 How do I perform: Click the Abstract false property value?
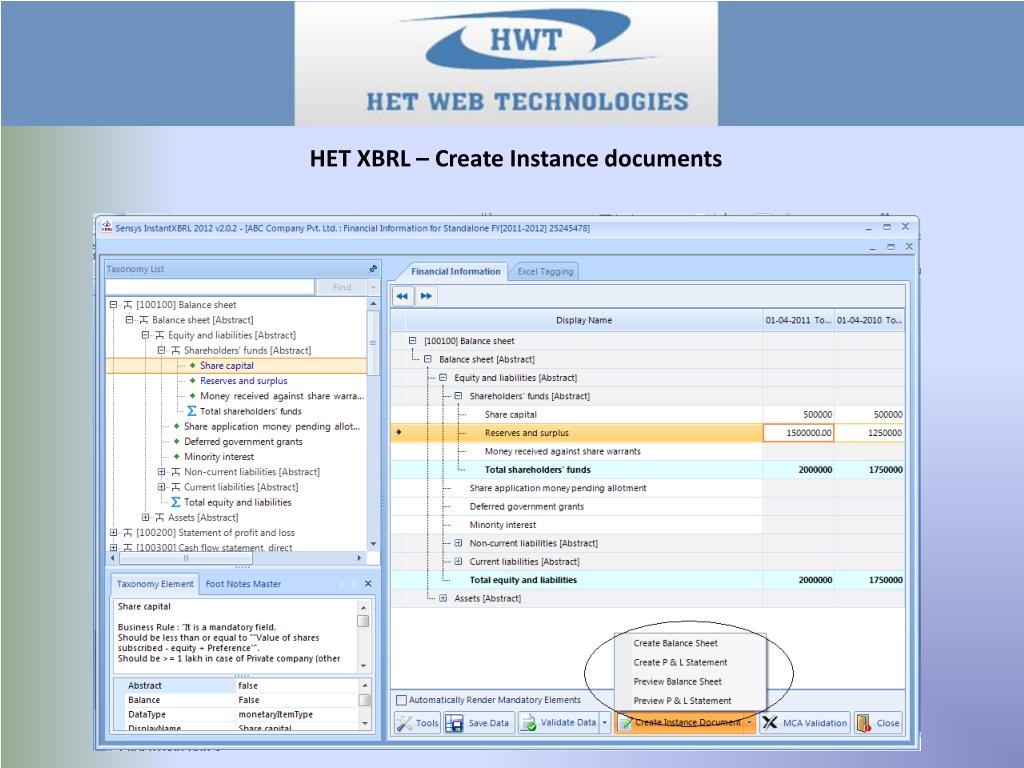[248, 686]
